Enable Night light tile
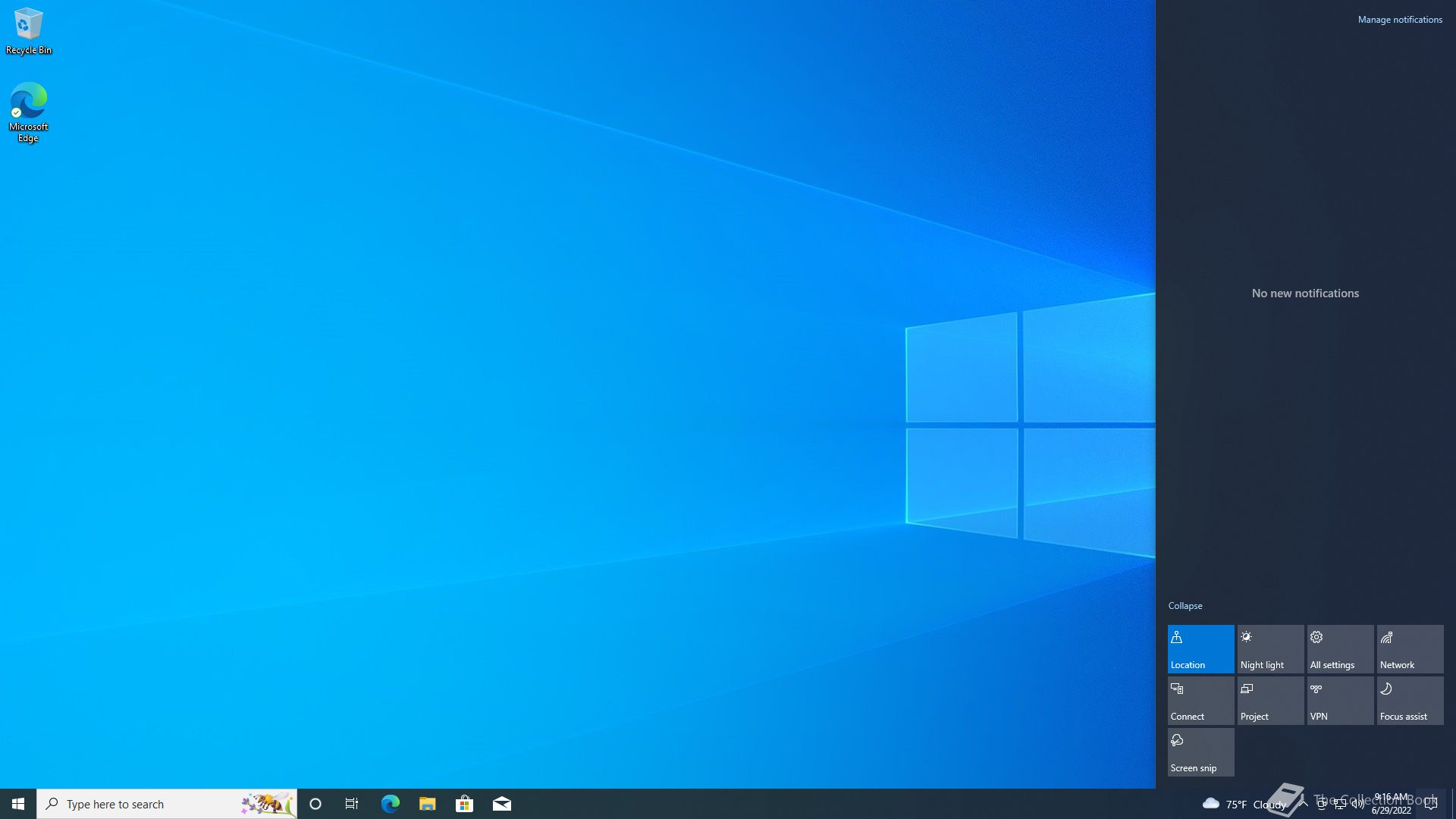The height and width of the screenshot is (819, 1456). (x=1270, y=648)
